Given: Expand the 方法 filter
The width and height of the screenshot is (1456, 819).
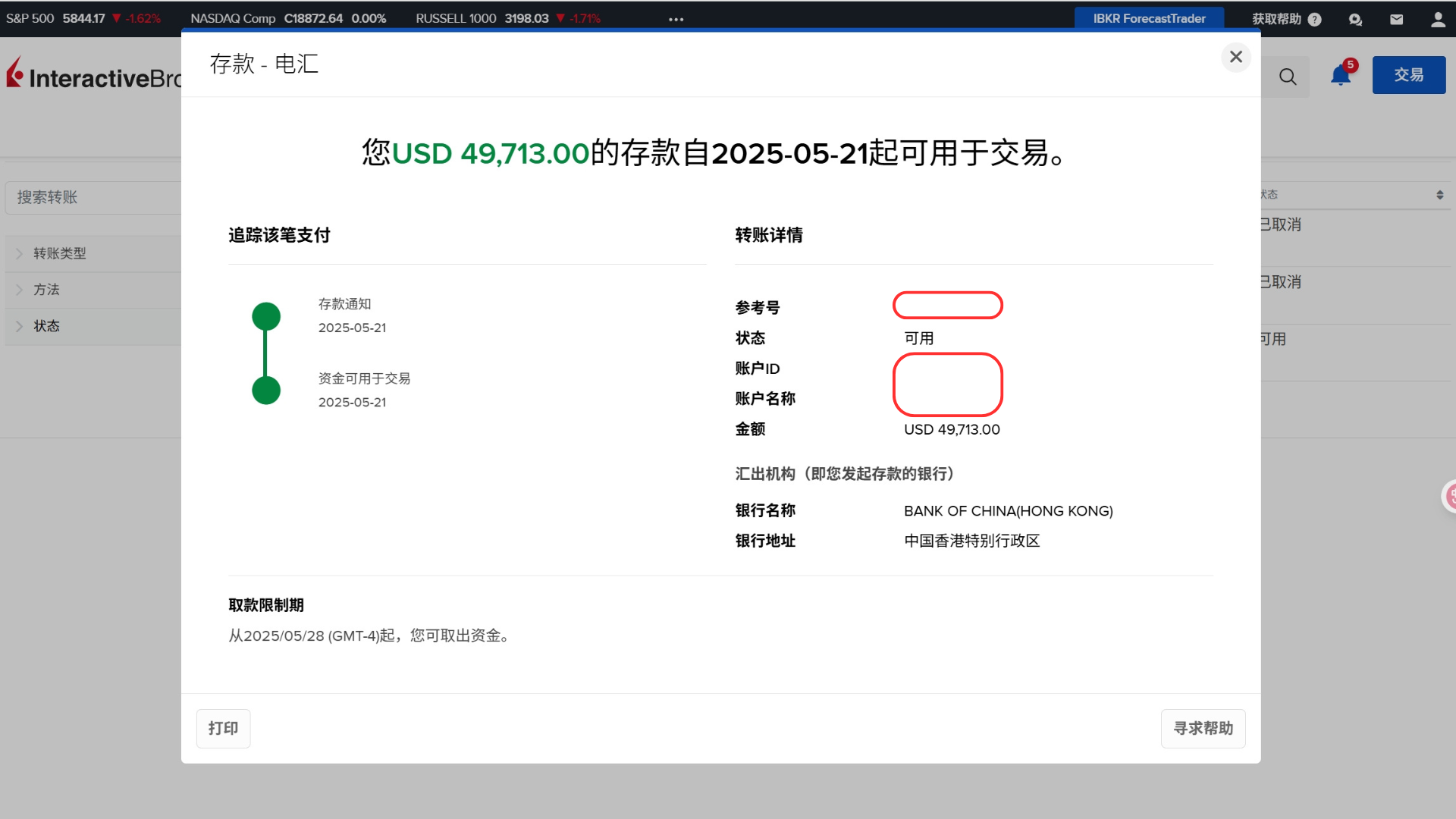Looking at the screenshot, I should [x=45, y=290].
